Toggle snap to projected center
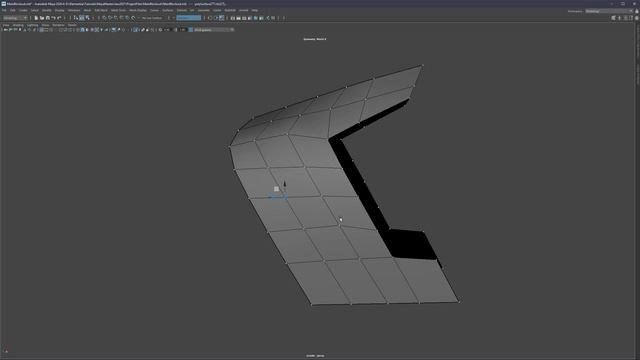Screen dimensions: 640x360 (x=121, y=18)
